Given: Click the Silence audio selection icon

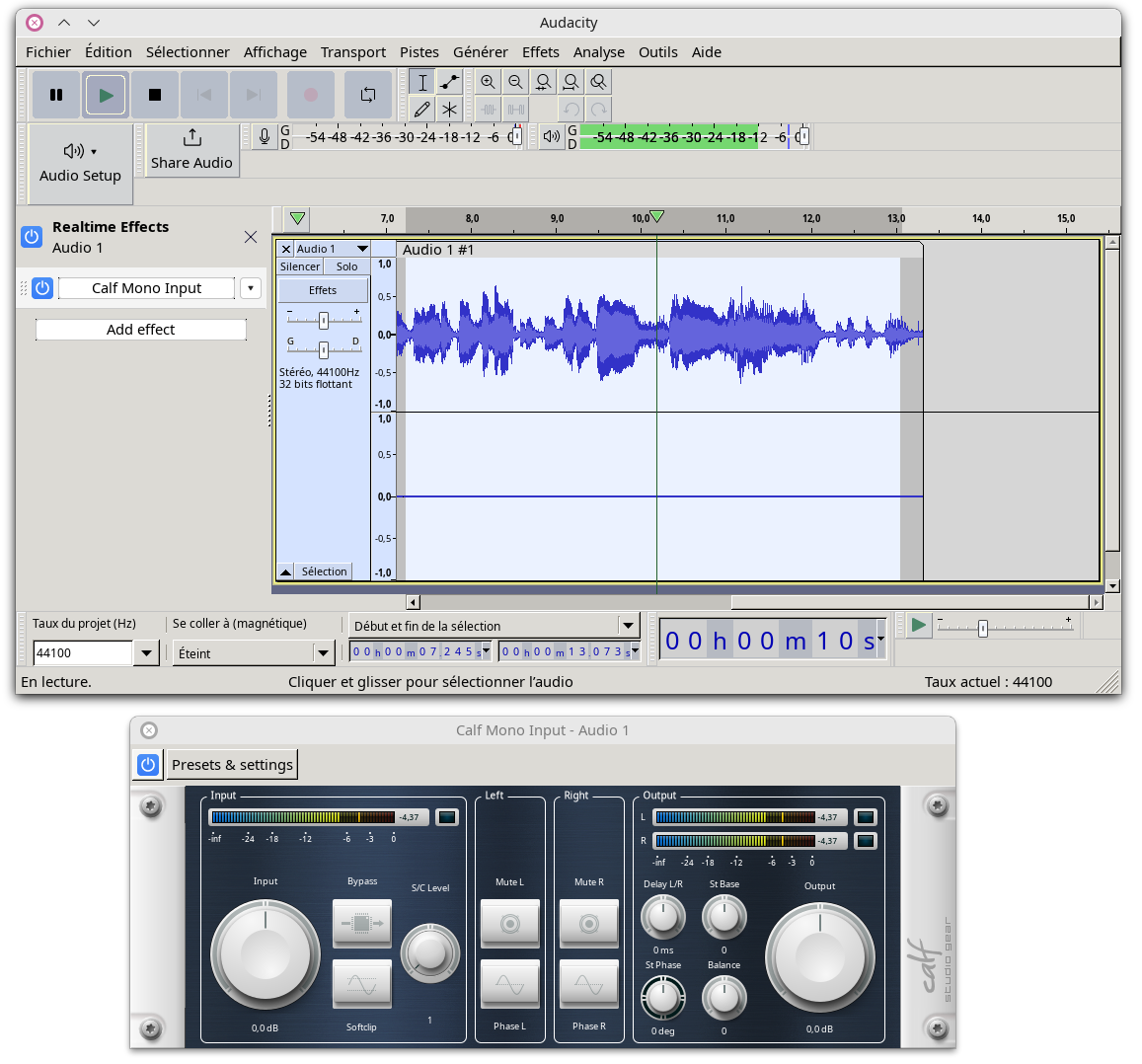Looking at the screenshot, I should [x=515, y=110].
